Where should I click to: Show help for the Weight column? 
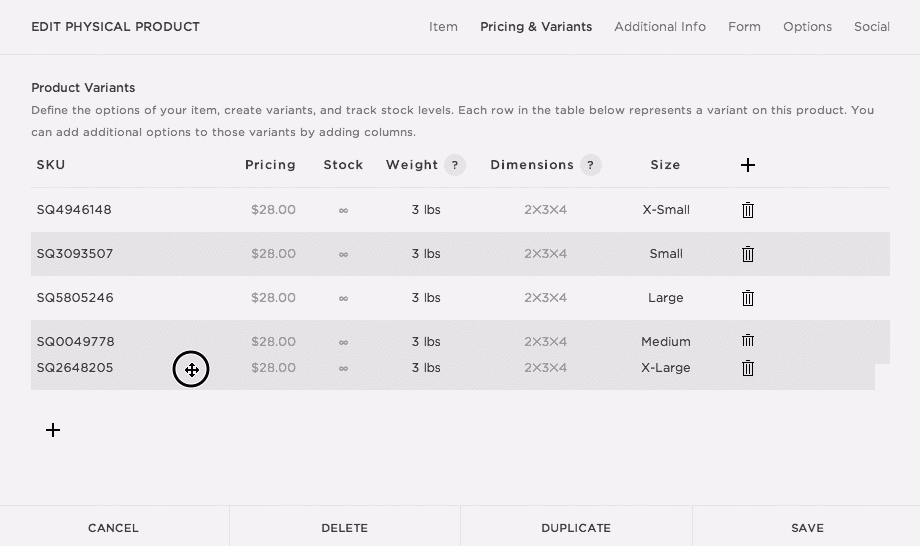[455, 165]
